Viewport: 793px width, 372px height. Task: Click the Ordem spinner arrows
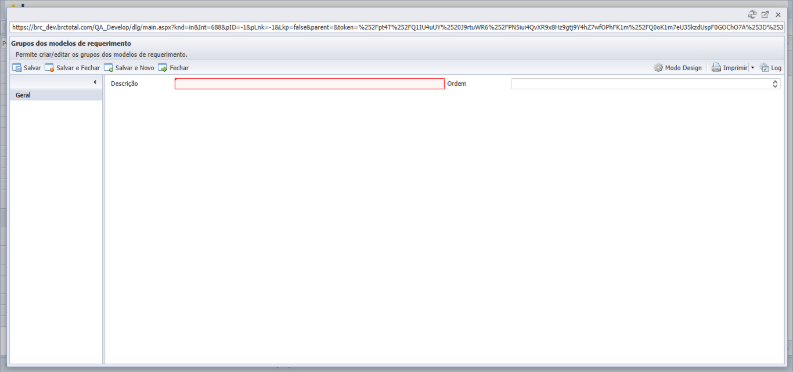775,84
